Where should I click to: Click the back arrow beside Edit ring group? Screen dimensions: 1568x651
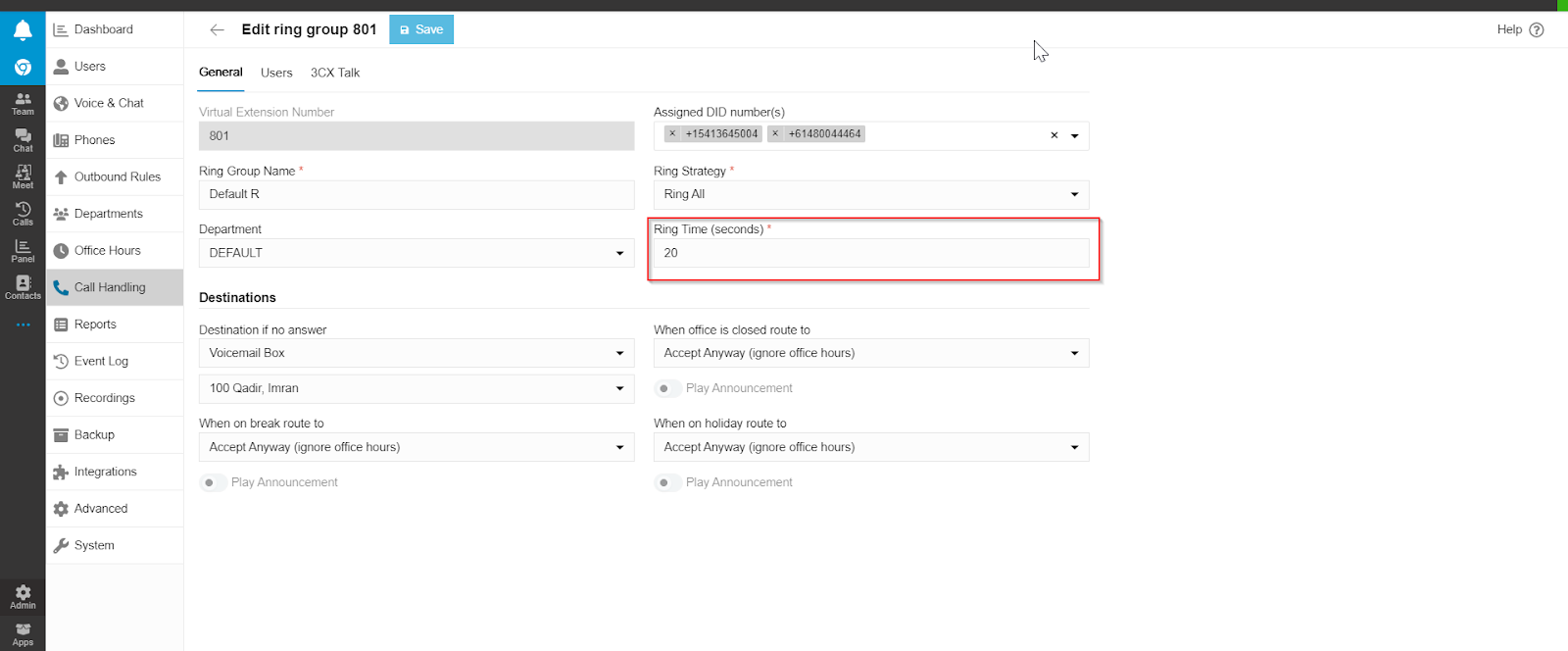[x=217, y=30]
